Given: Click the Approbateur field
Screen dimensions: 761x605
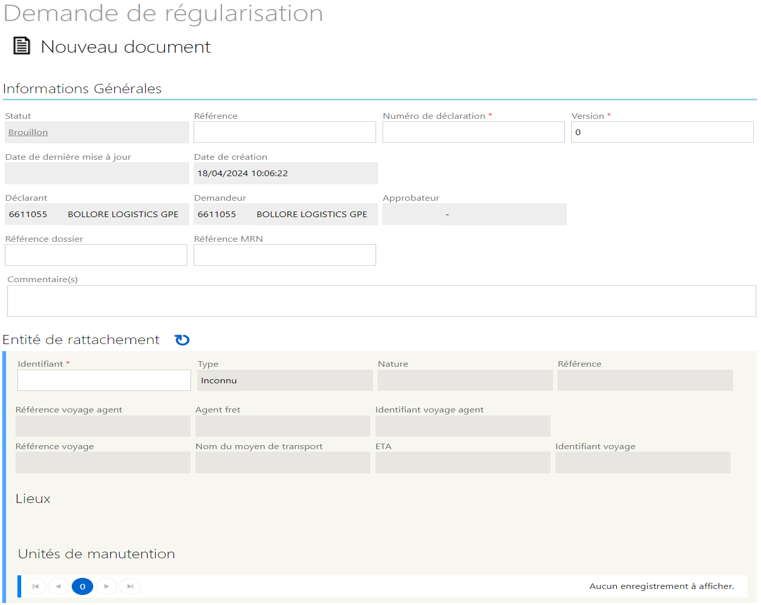Looking at the screenshot, I should 474,214.
